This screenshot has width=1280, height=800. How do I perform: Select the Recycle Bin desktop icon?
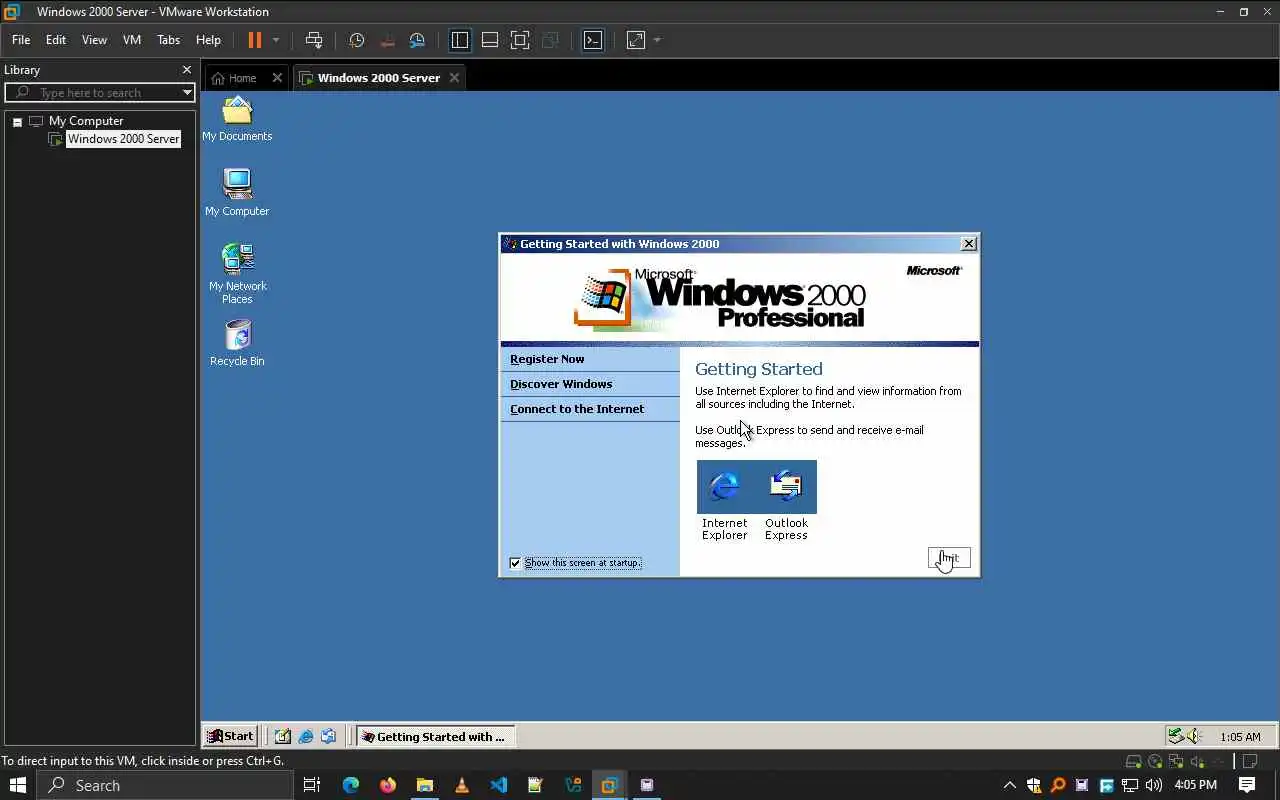point(237,343)
